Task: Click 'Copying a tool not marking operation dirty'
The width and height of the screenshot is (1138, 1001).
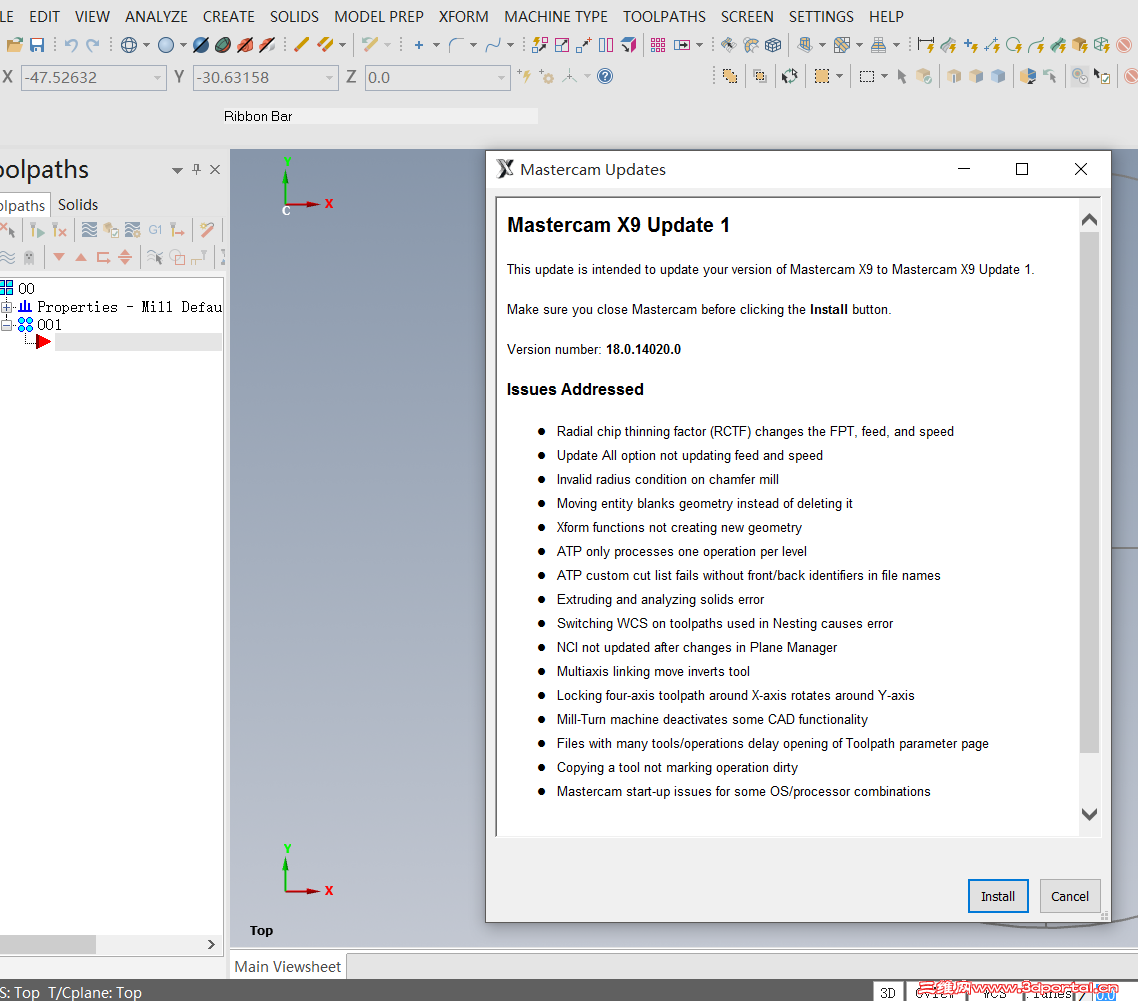Action: (x=677, y=767)
